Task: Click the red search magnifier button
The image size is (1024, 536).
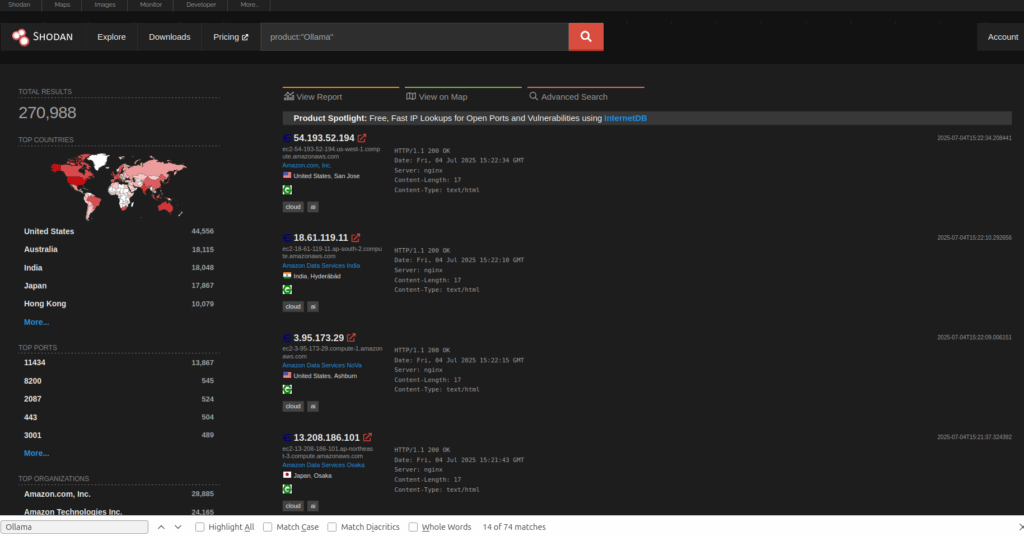Action: click(586, 37)
